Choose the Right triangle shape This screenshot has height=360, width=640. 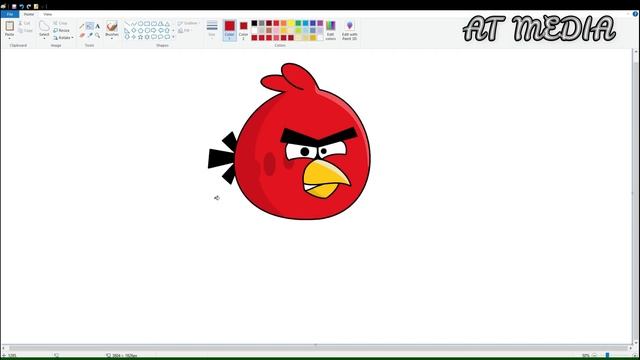click(127, 30)
